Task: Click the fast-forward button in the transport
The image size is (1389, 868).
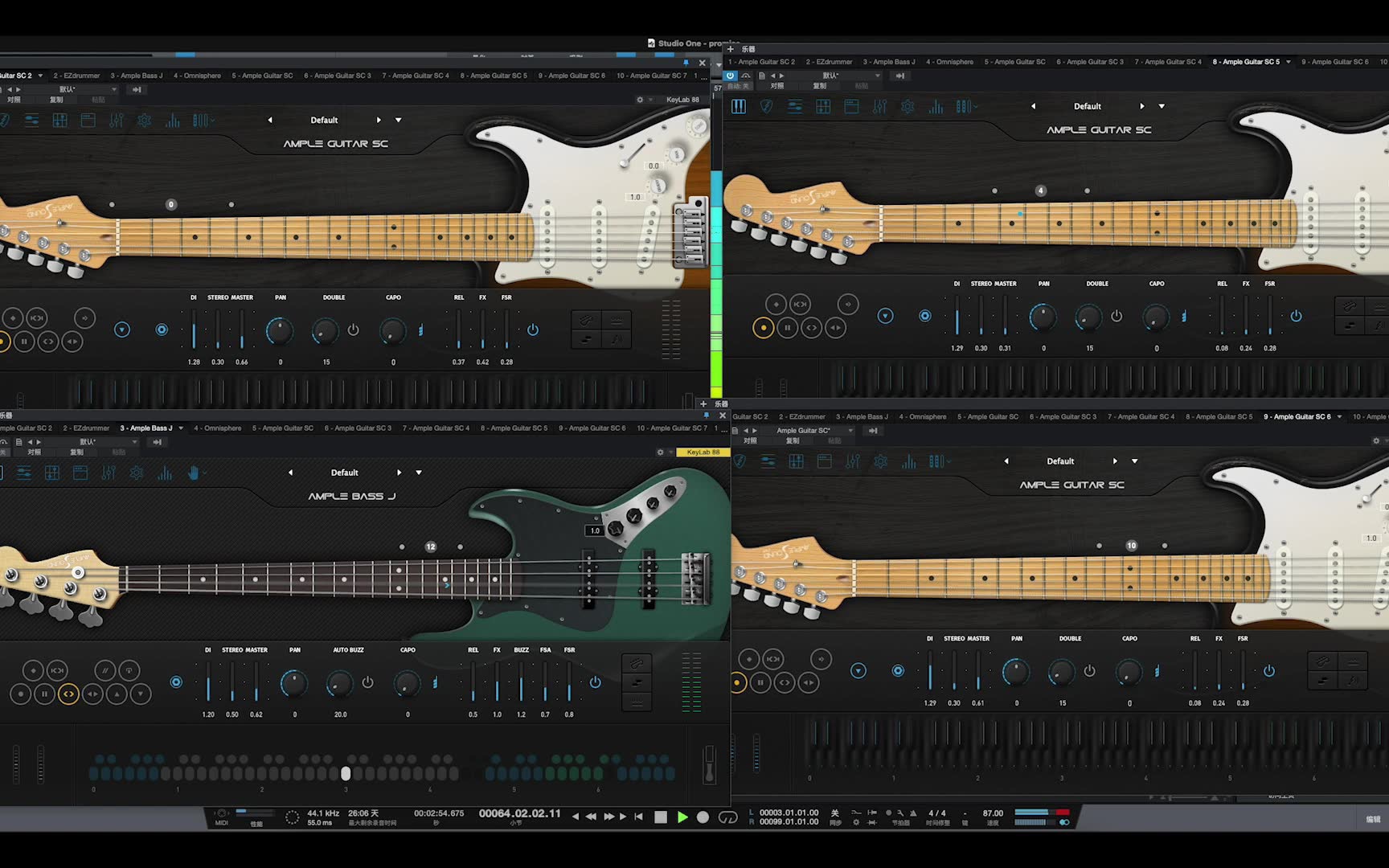Action: pyautogui.click(x=609, y=817)
